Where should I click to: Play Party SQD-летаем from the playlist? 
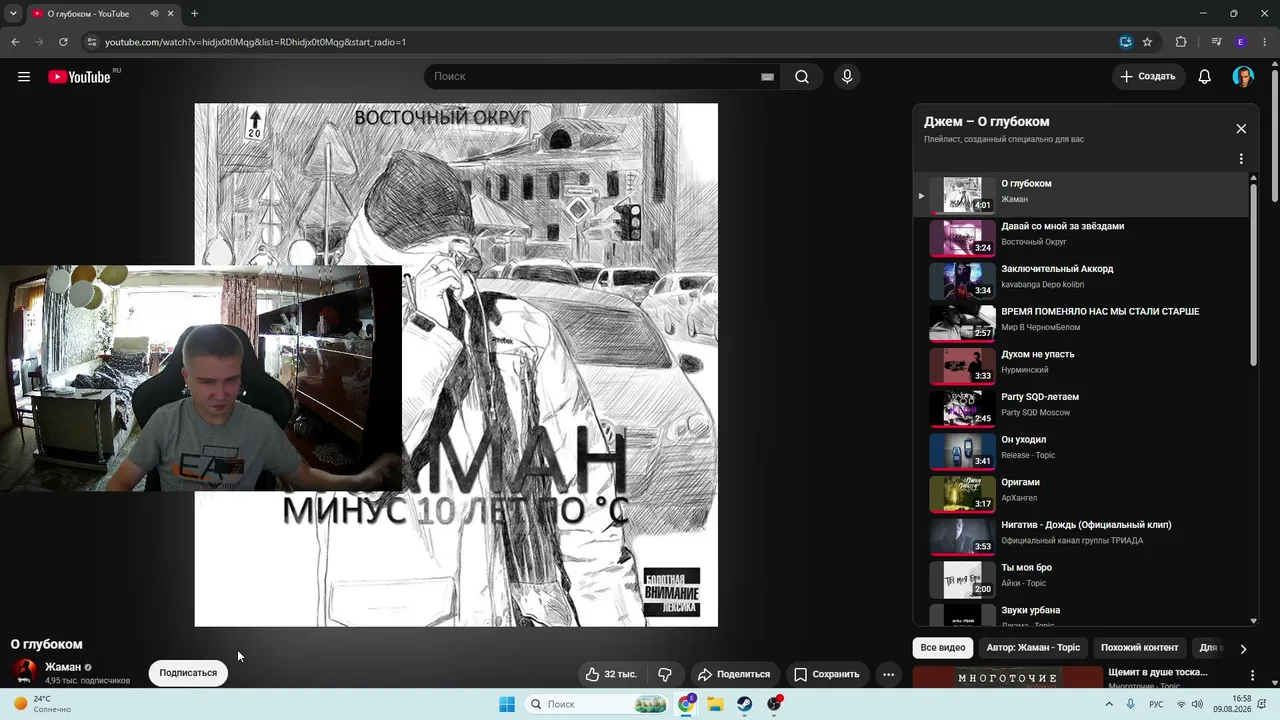1082,409
